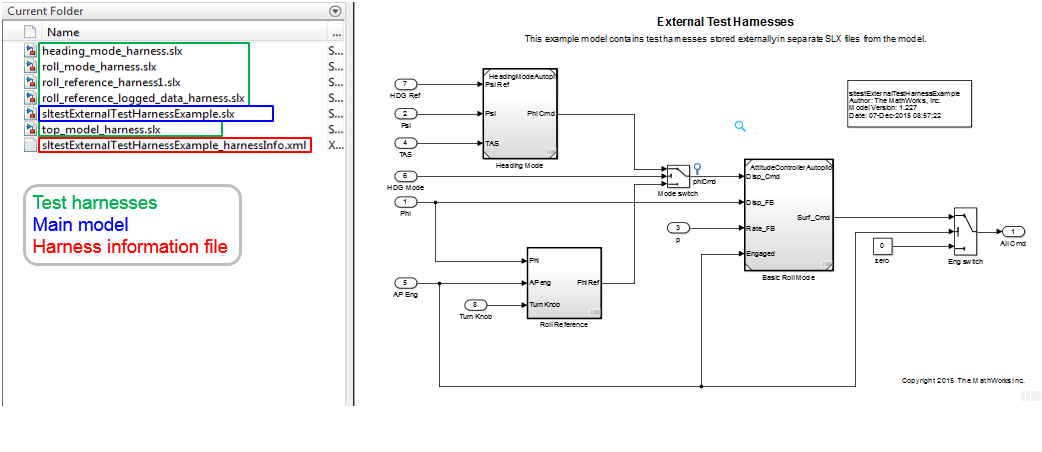Click the HDG Mode inport 6
This screenshot has height=452, width=1042.
coord(405,176)
